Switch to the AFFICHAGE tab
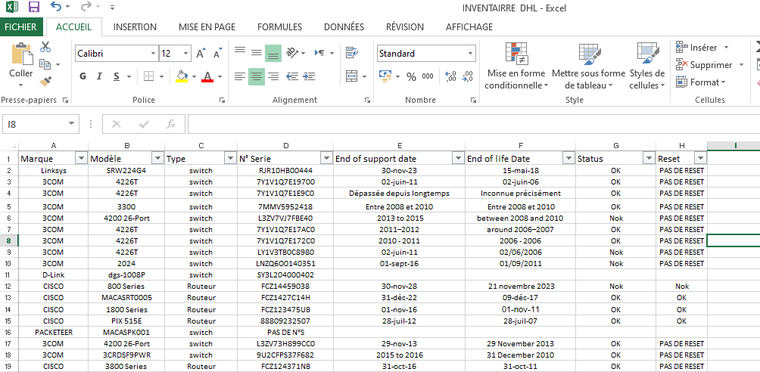Screen dimensions: 760x372 click(x=469, y=27)
